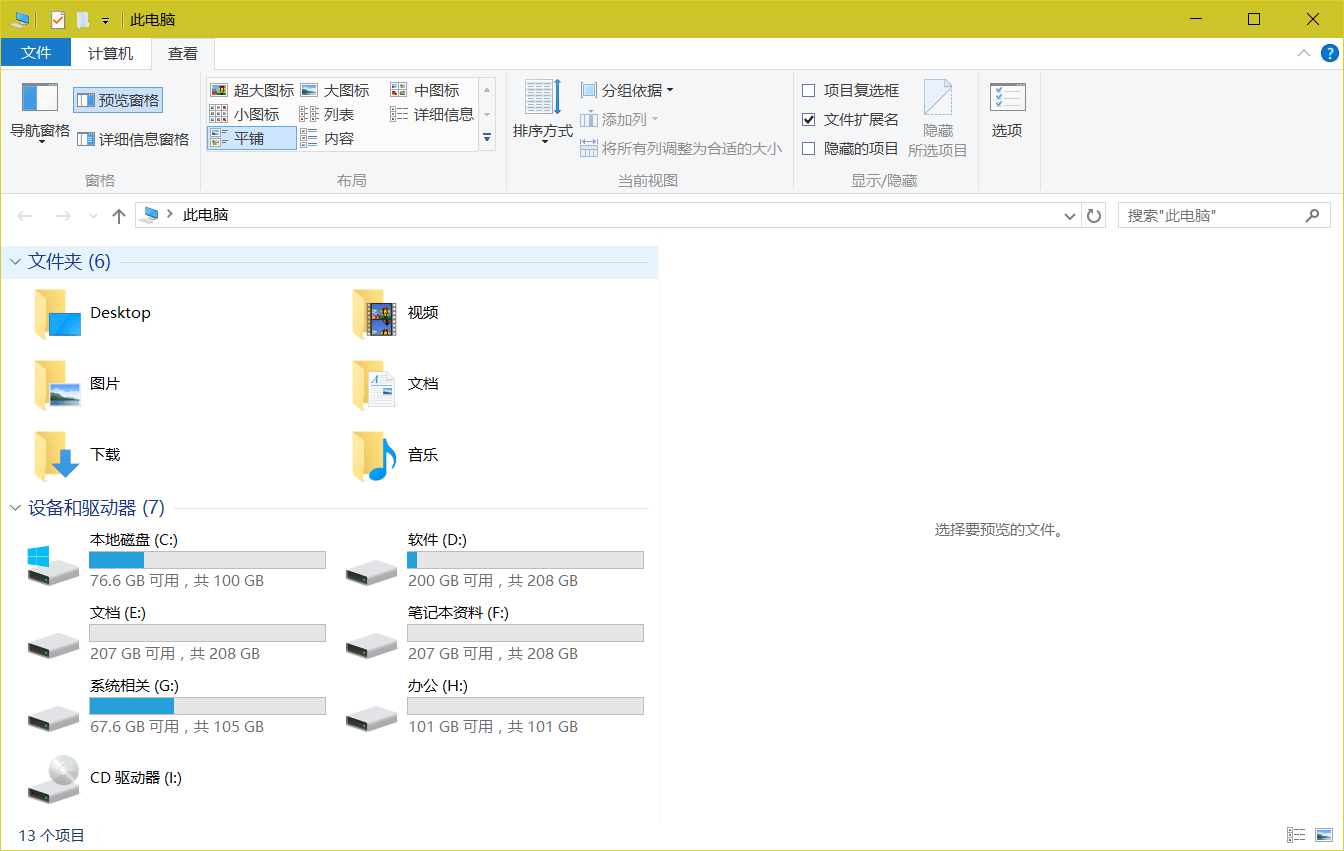Switch to the 查看 tab
The image size is (1344, 851).
pyautogui.click(x=183, y=53)
